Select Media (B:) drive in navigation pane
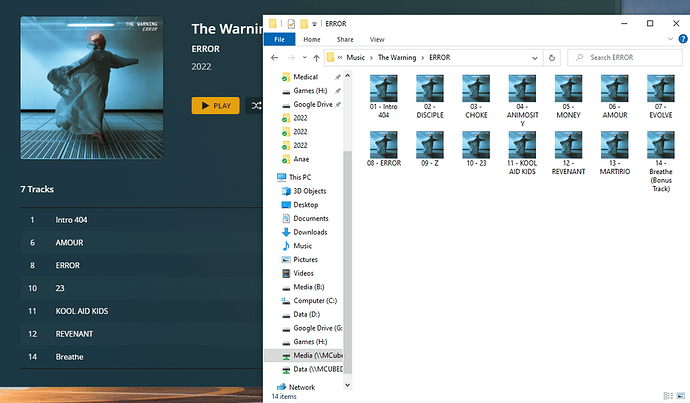Image resolution: width=690 pixels, height=403 pixels. click(308, 287)
